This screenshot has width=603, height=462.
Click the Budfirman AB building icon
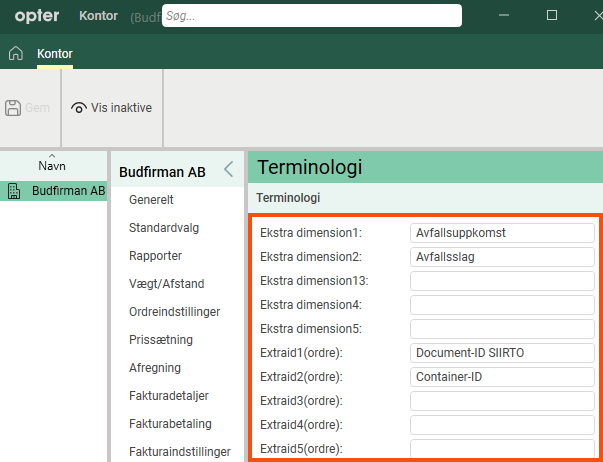coord(15,191)
